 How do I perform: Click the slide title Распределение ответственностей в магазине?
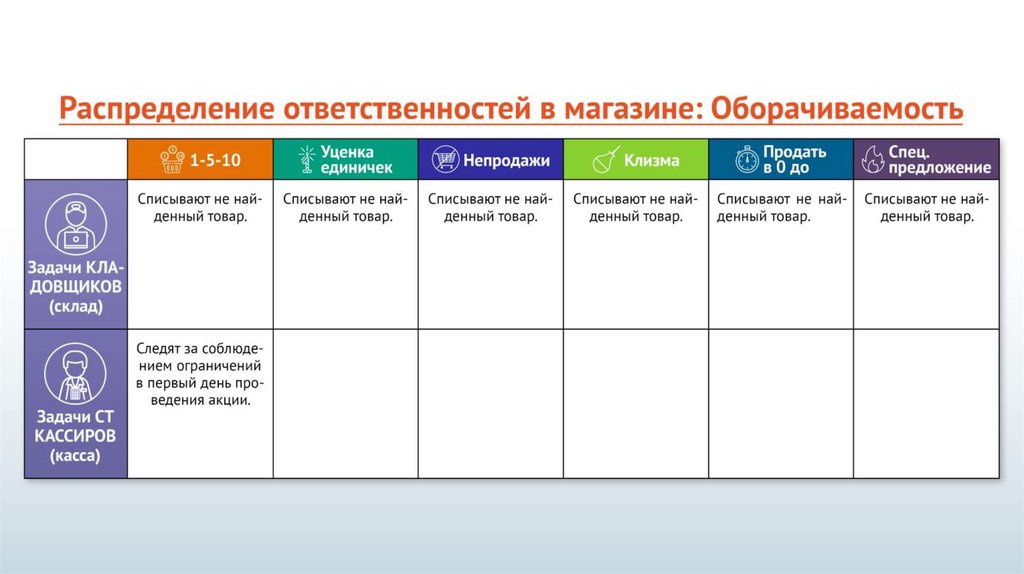511,108
